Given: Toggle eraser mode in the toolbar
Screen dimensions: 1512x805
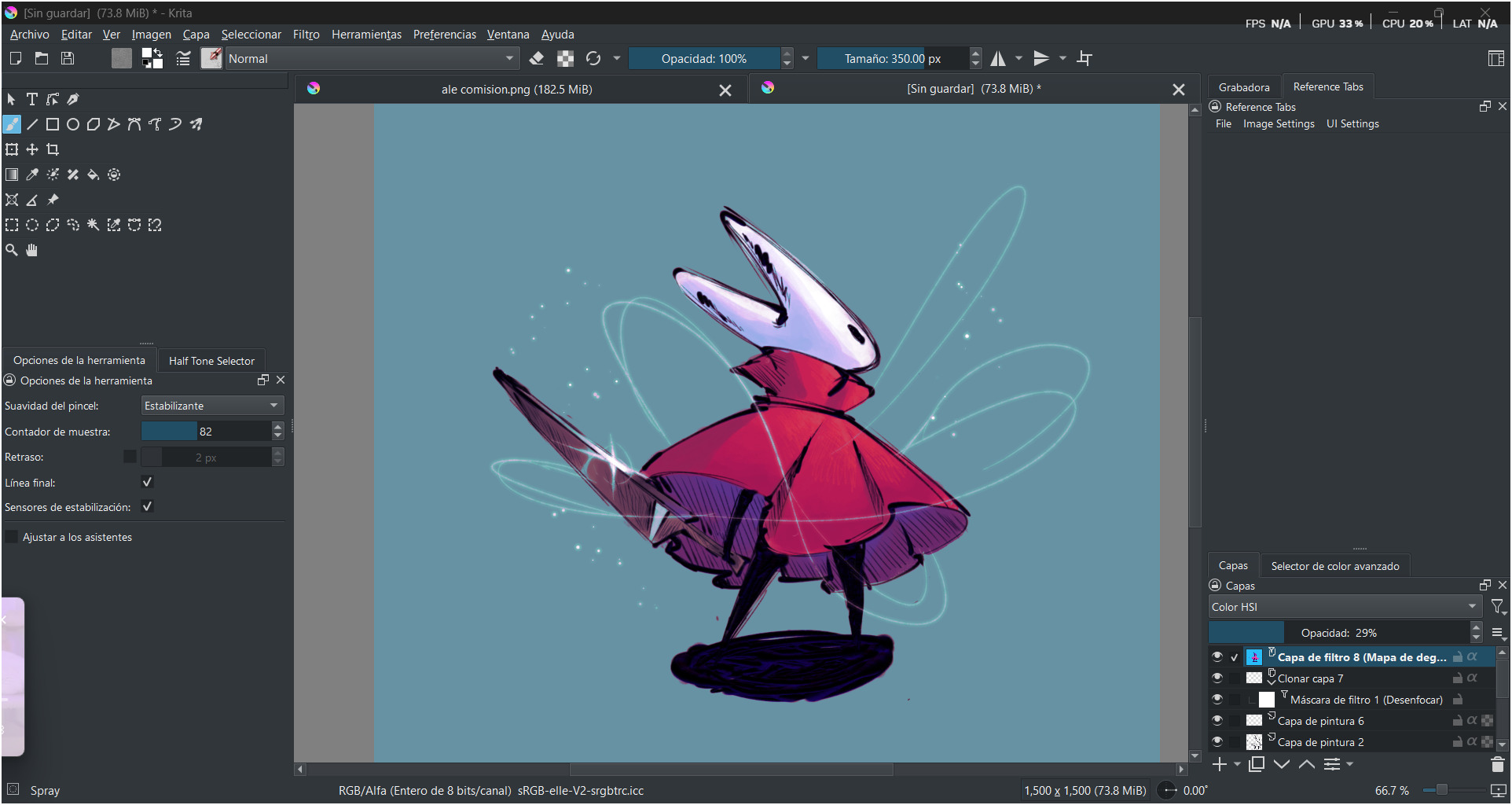Looking at the screenshot, I should click(537, 58).
